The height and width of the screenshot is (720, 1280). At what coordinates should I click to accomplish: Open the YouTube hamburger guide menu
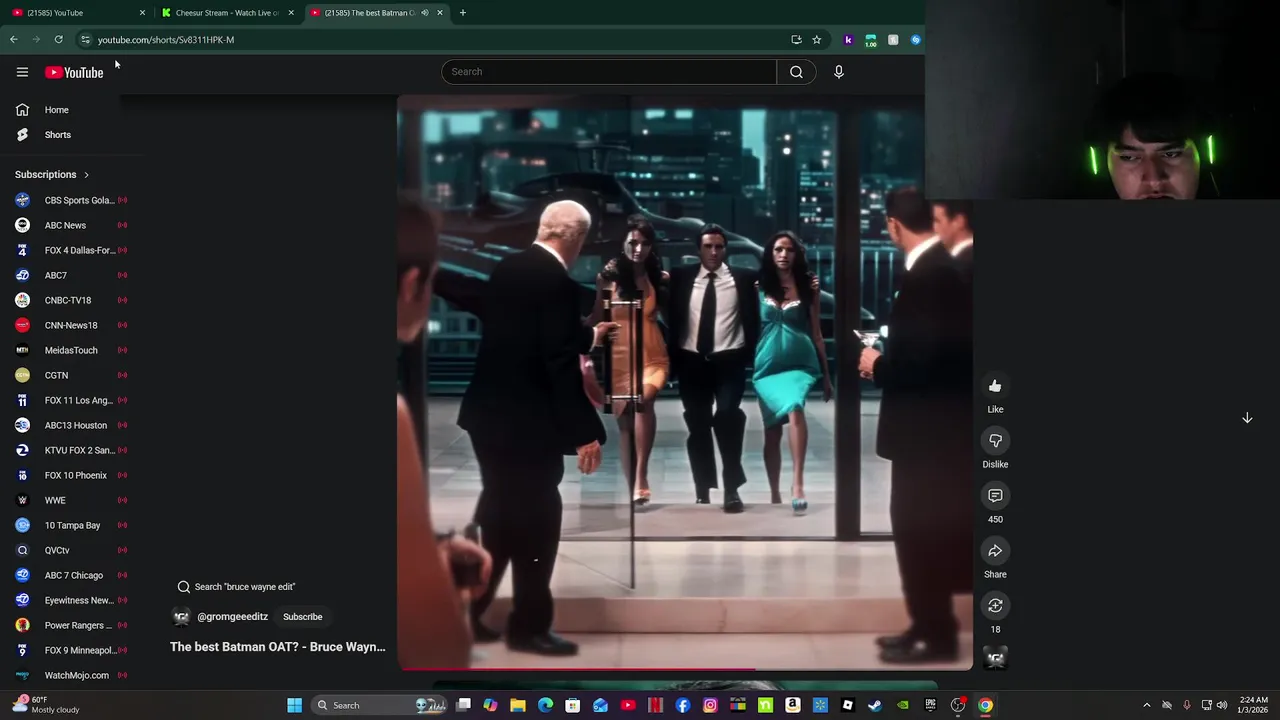point(22,72)
